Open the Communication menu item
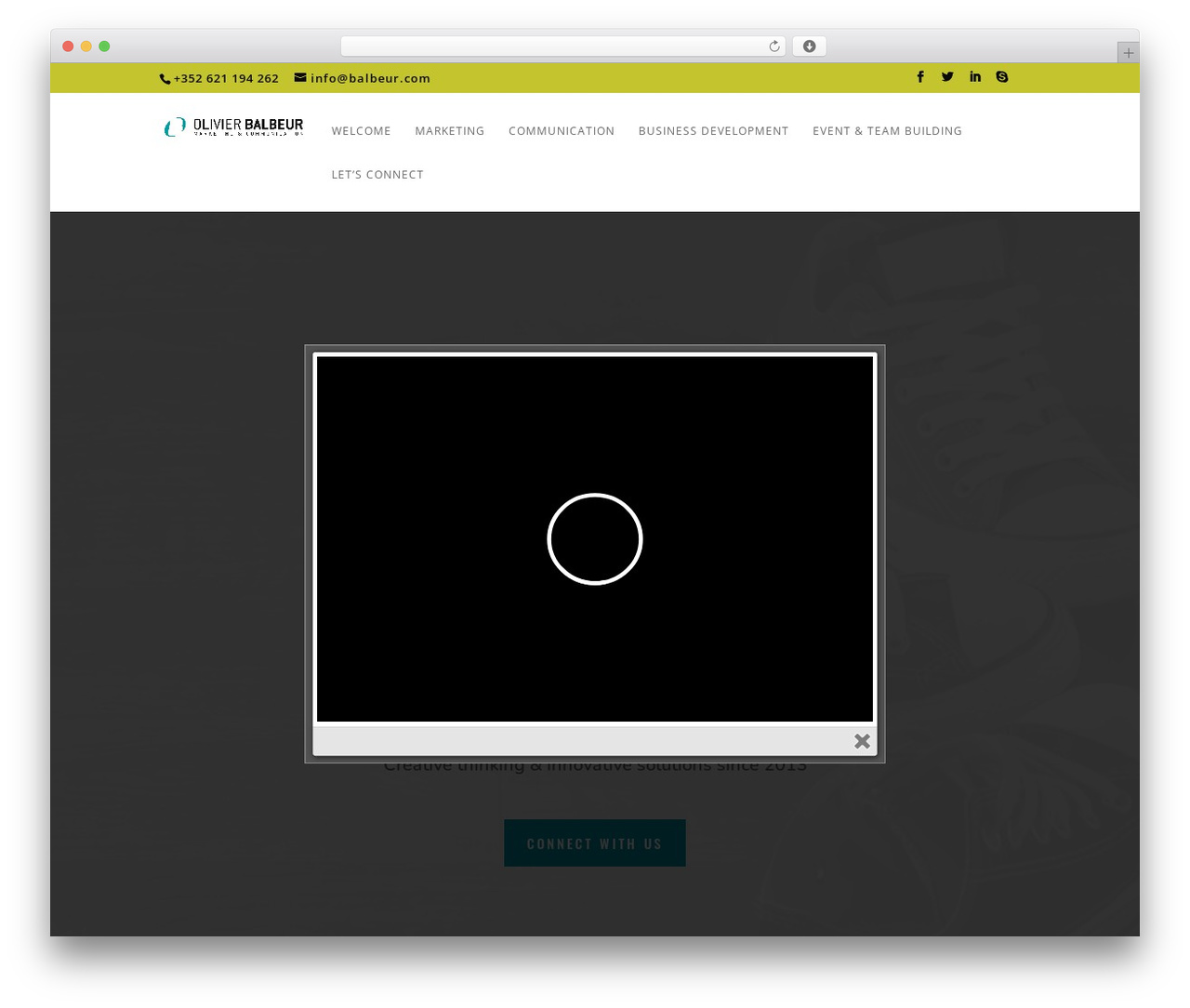 [562, 131]
